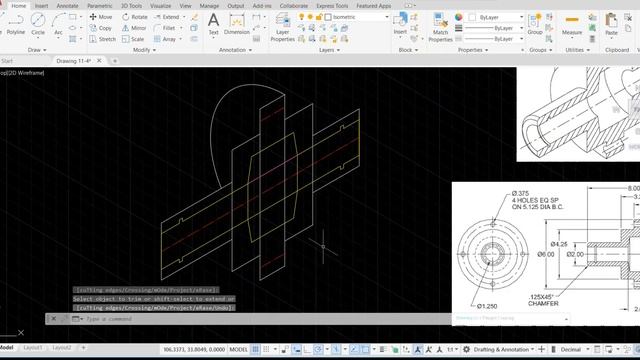The image size is (640, 360).
Task: Toggle lineweight display in status bar
Action: tap(382, 349)
